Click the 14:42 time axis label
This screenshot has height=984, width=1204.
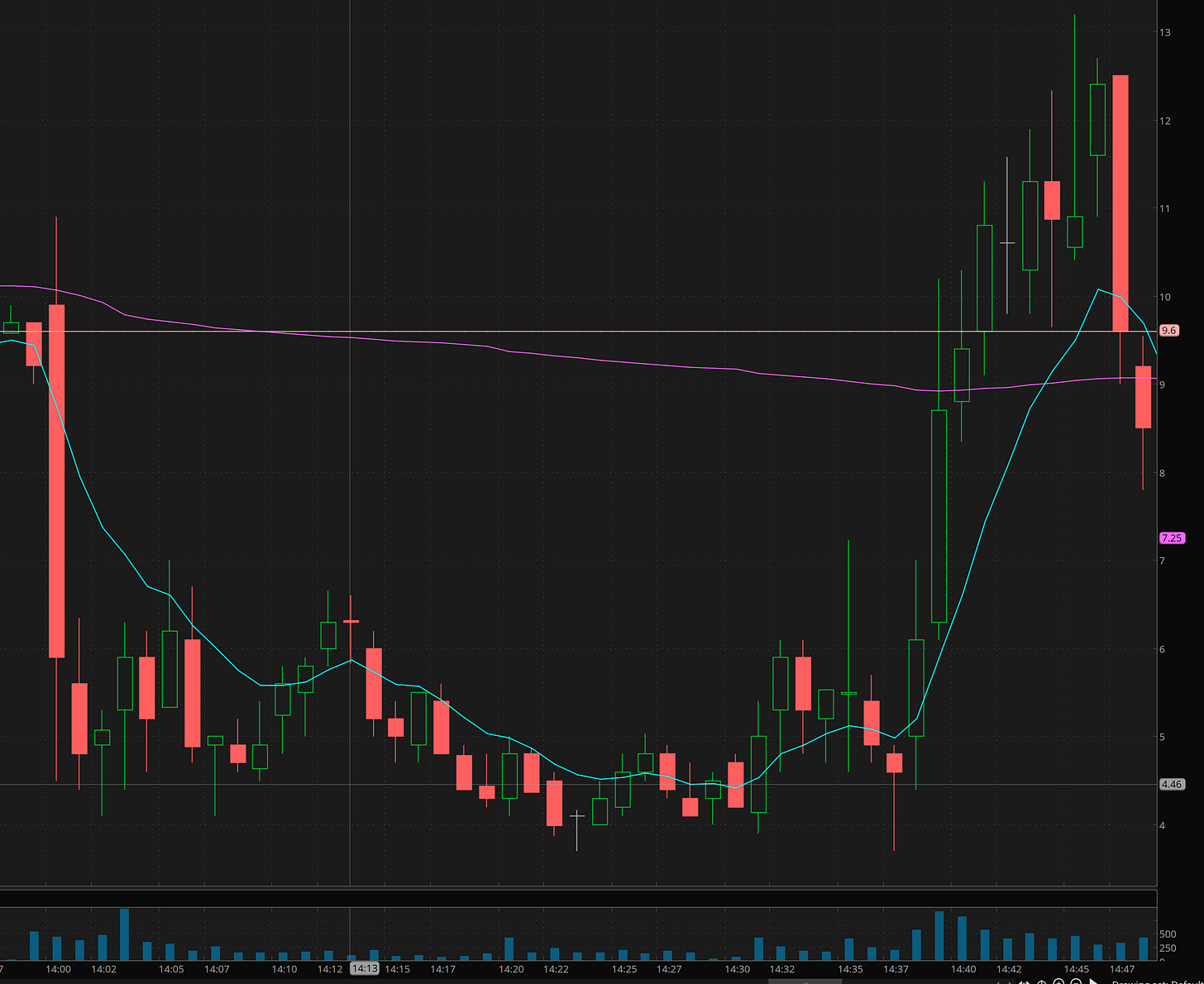[1009, 969]
